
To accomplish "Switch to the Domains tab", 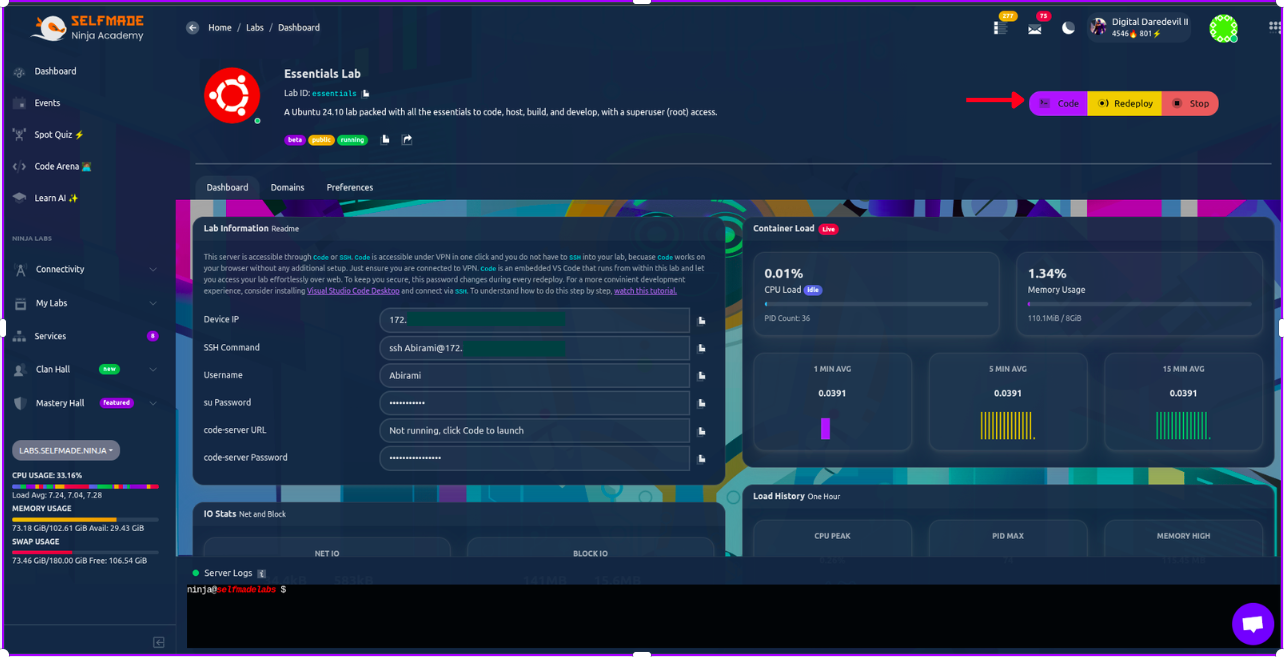I will coord(287,188).
